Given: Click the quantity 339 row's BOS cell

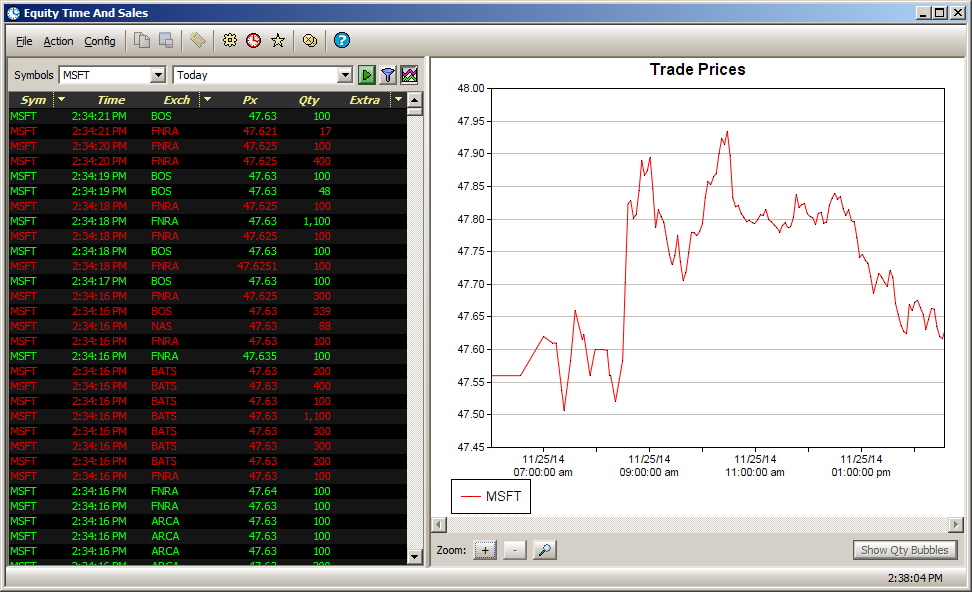Looking at the screenshot, I should point(161,311).
